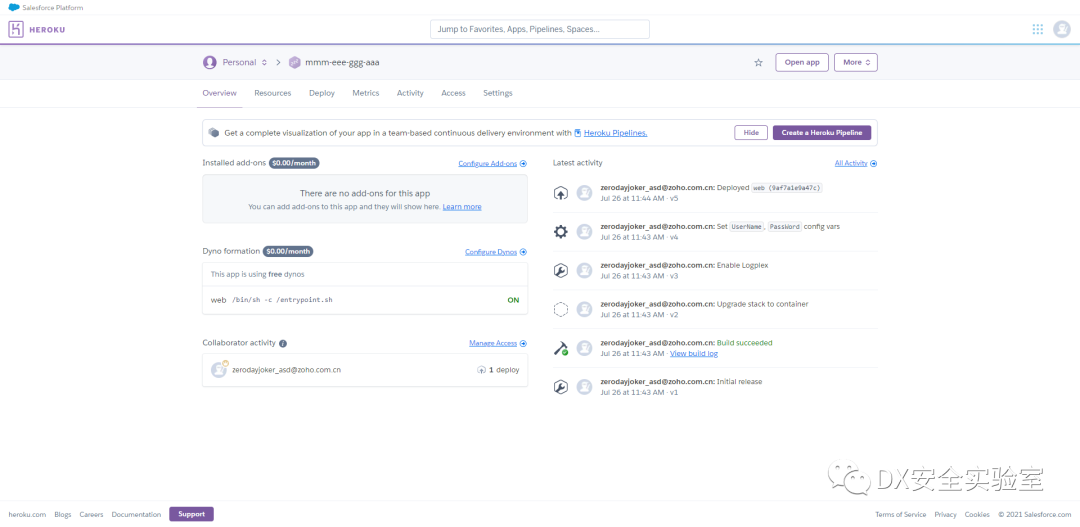Click the arrow icon next to Configure Add-ons
This screenshot has height=527, width=1080.
click(523, 164)
